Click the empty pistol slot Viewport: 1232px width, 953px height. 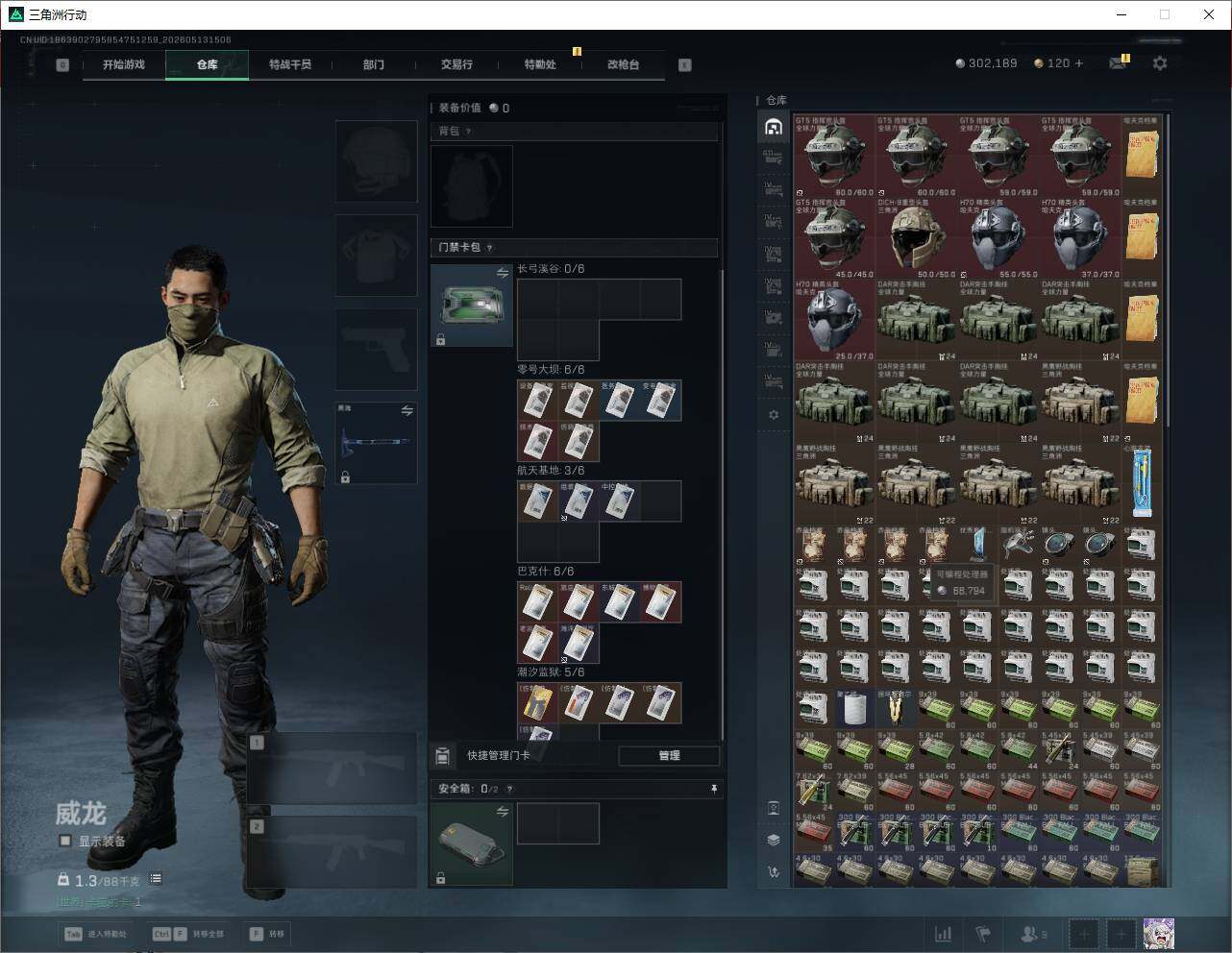pos(377,350)
